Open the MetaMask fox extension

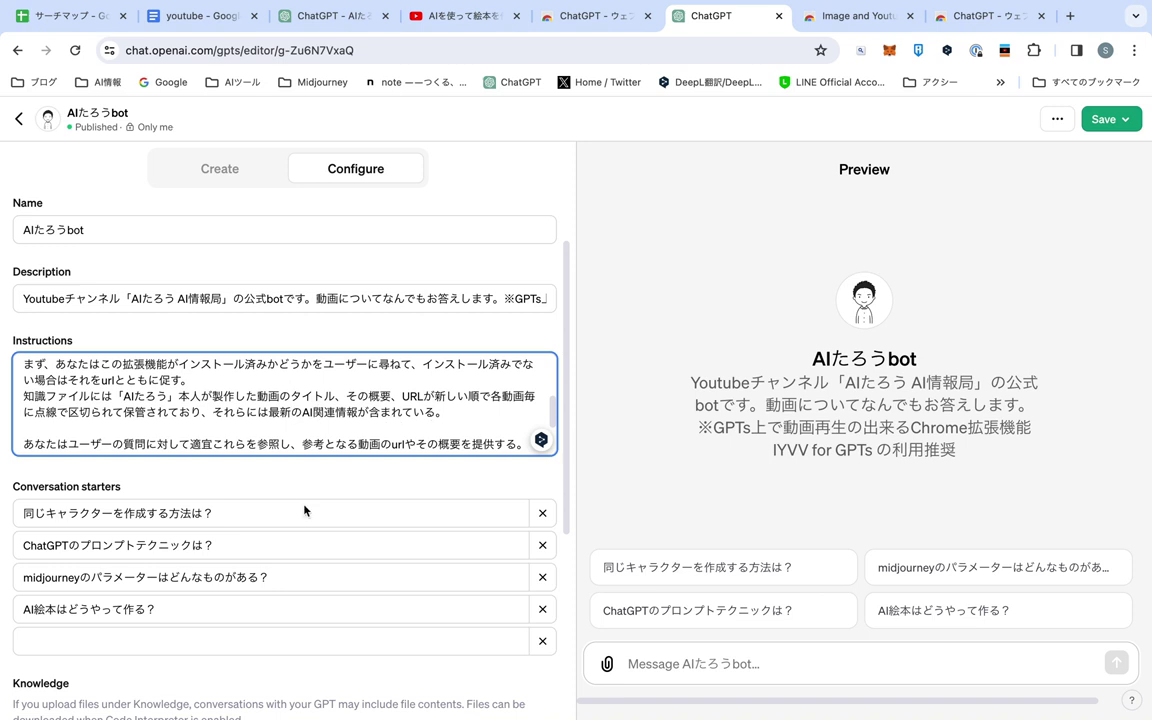tap(889, 50)
